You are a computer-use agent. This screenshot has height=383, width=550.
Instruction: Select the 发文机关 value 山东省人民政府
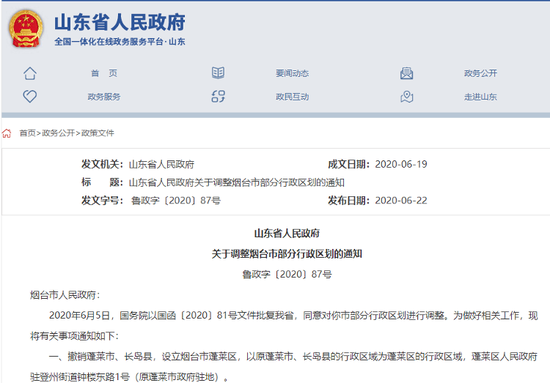point(161,164)
